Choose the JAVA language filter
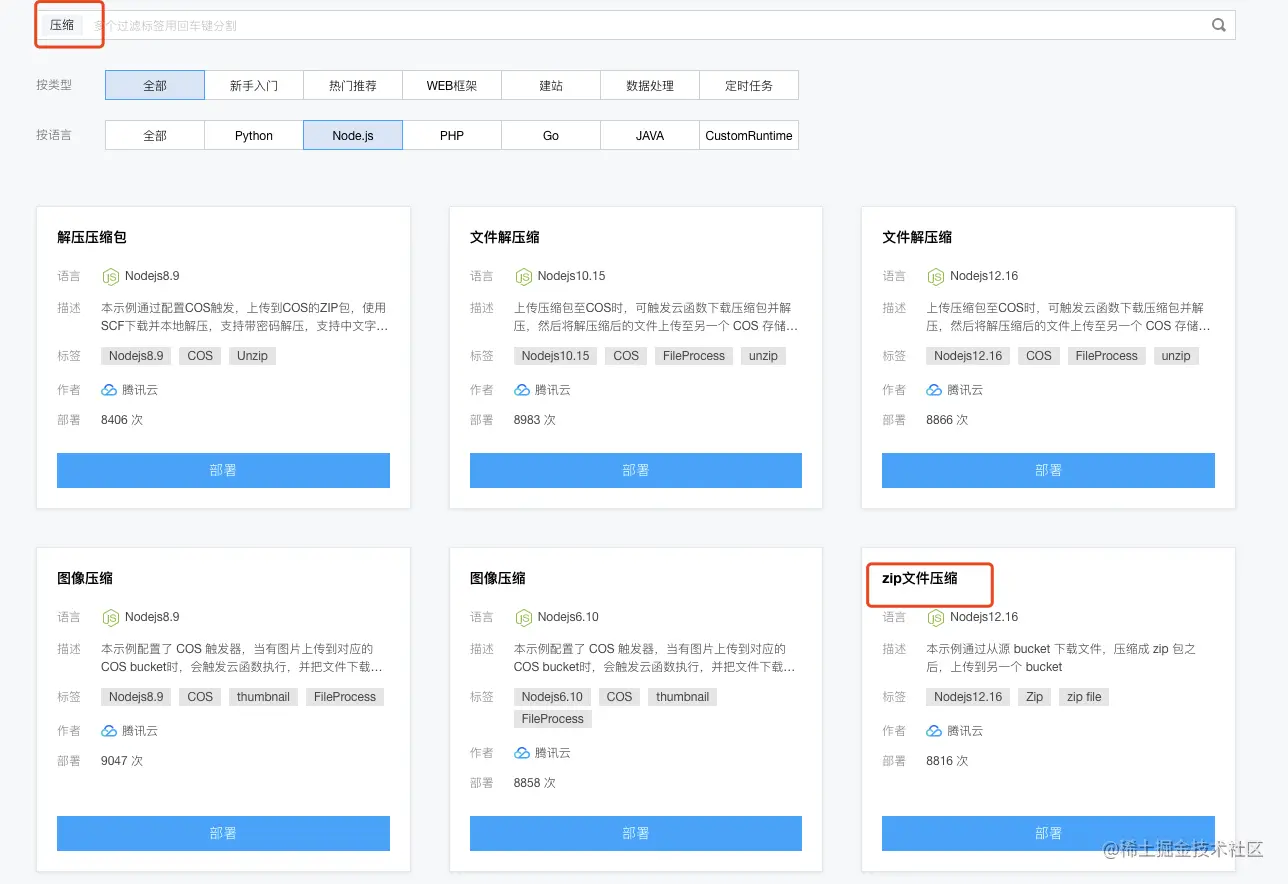The width and height of the screenshot is (1288, 884). click(650, 135)
